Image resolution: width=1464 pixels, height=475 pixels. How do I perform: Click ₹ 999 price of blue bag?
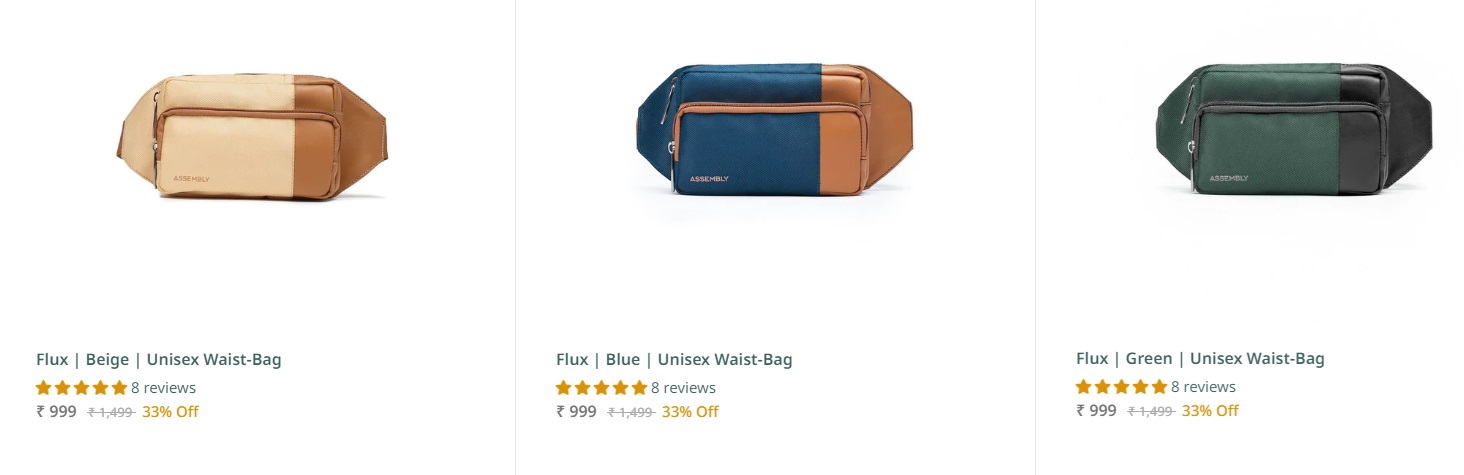576,411
